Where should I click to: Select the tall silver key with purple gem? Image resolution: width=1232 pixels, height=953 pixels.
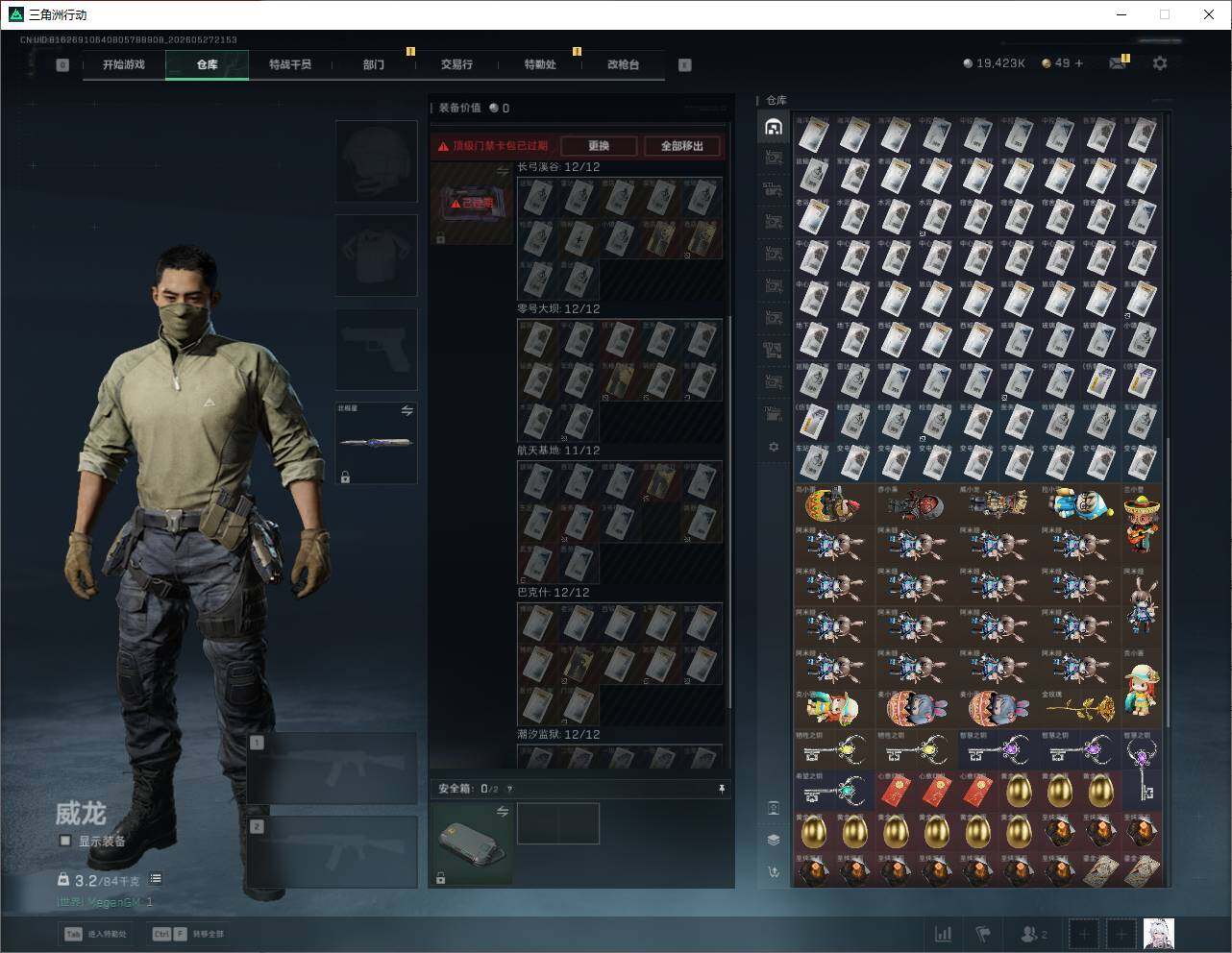click(x=1142, y=771)
